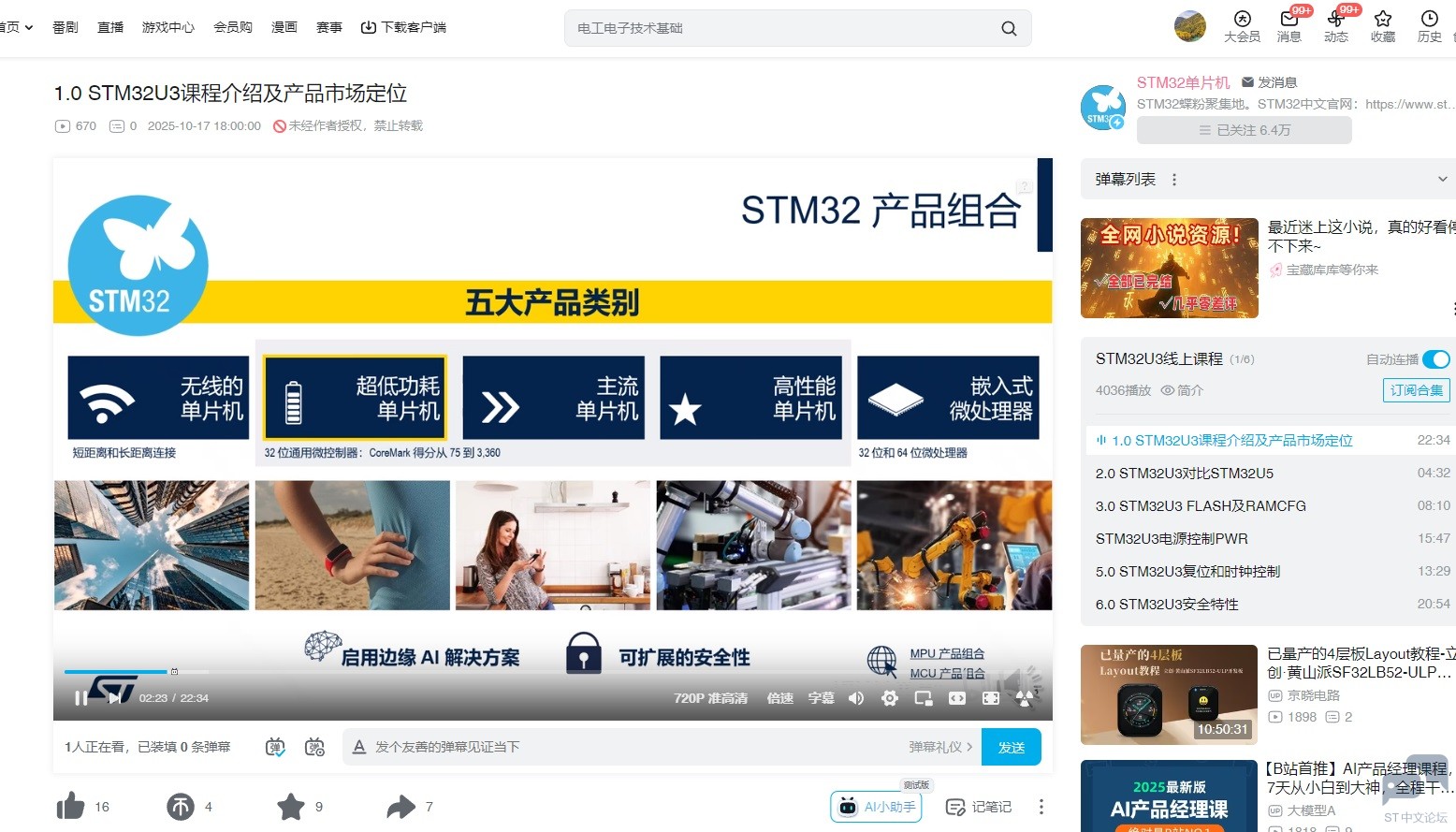Click the 下载客户端 download link

(x=403, y=27)
